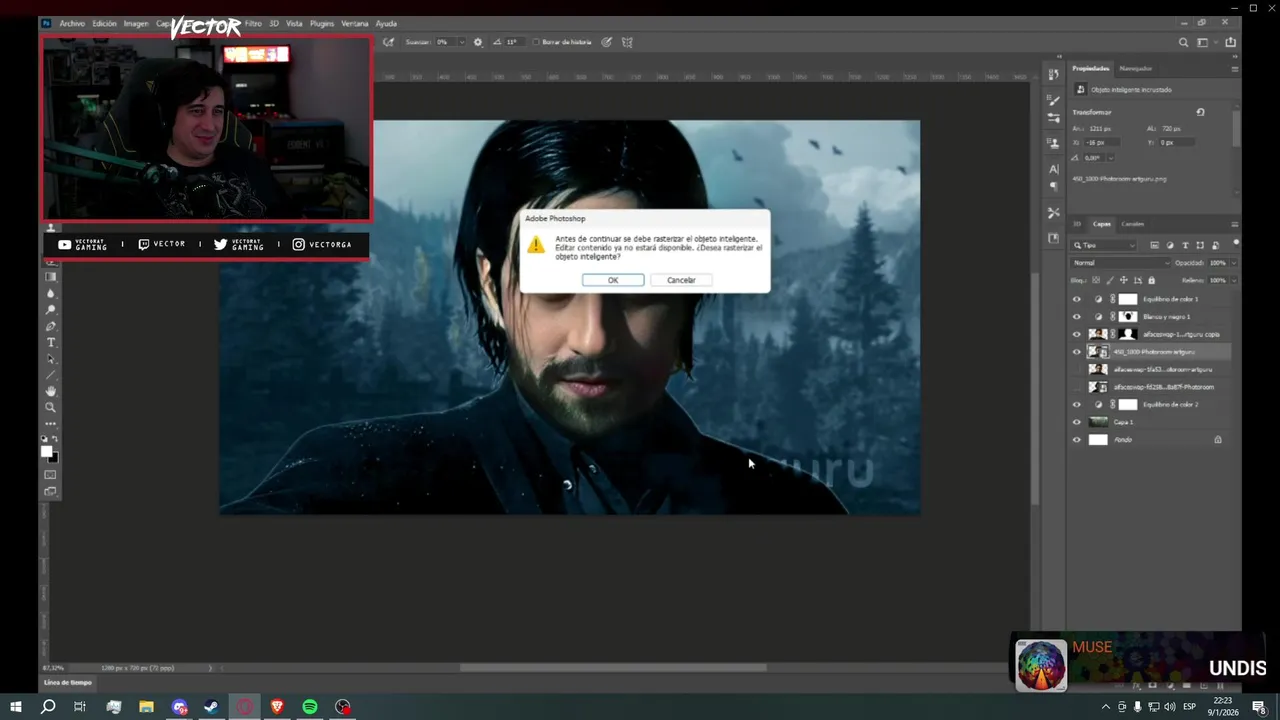This screenshot has height=720, width=1280.
Task: Open the Ventana menu
Action: pyautogui.click(x=354, y=23)
